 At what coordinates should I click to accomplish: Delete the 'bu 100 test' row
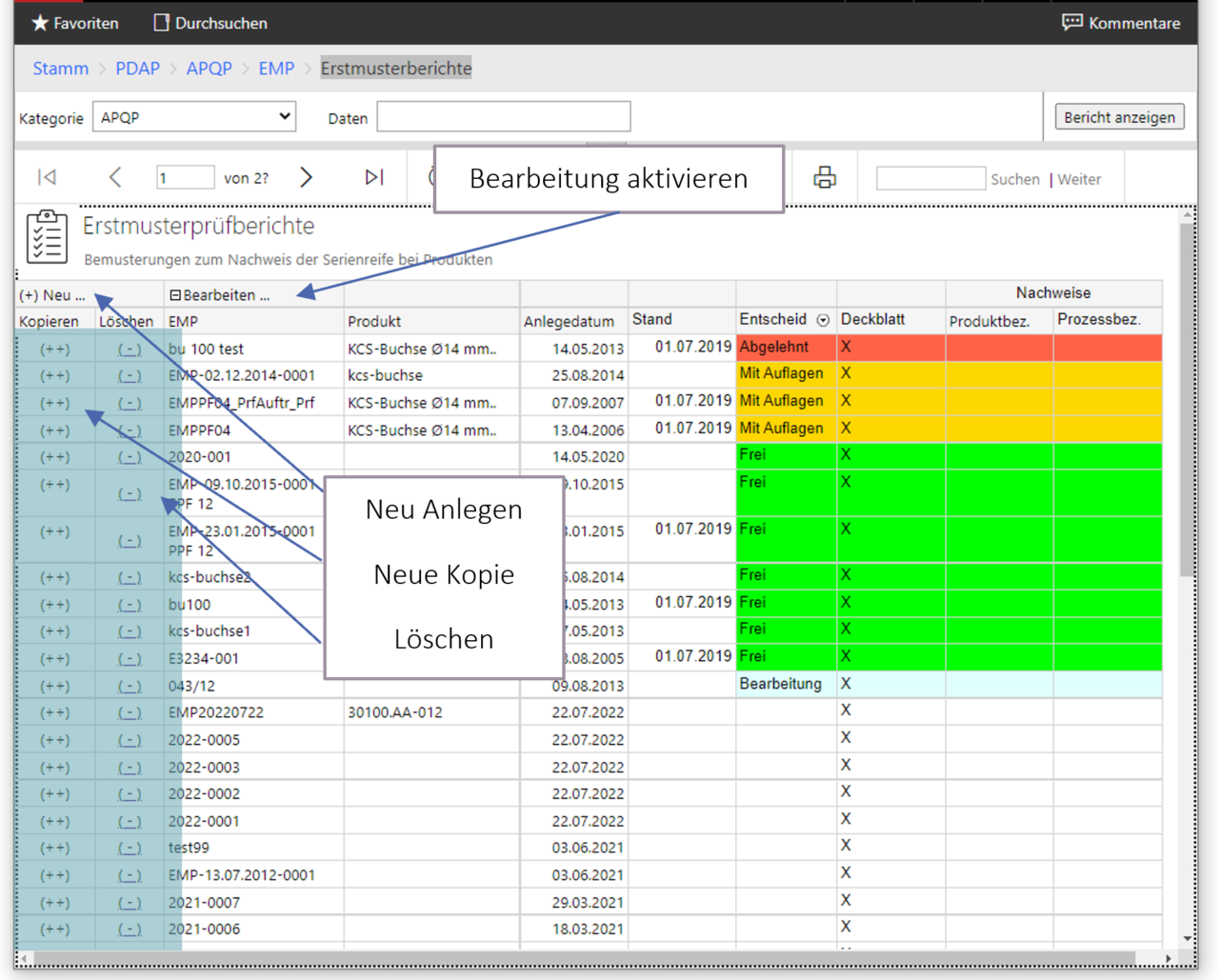(x=130, y=350)
